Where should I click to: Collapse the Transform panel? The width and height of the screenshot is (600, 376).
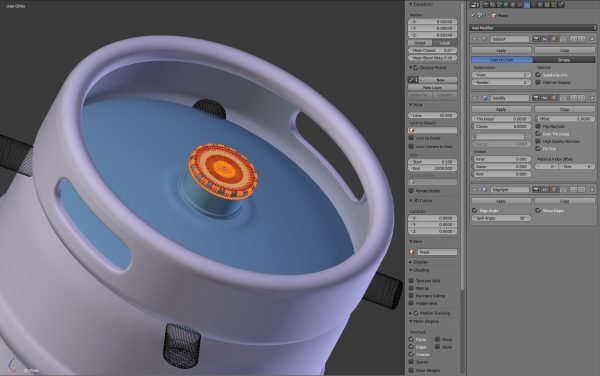coord(411,4)
